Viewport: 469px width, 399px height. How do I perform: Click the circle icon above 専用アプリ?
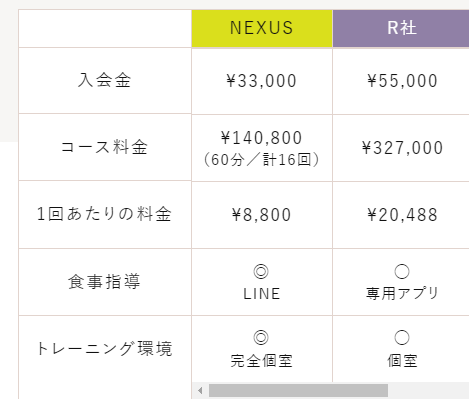tap(402, 271)
